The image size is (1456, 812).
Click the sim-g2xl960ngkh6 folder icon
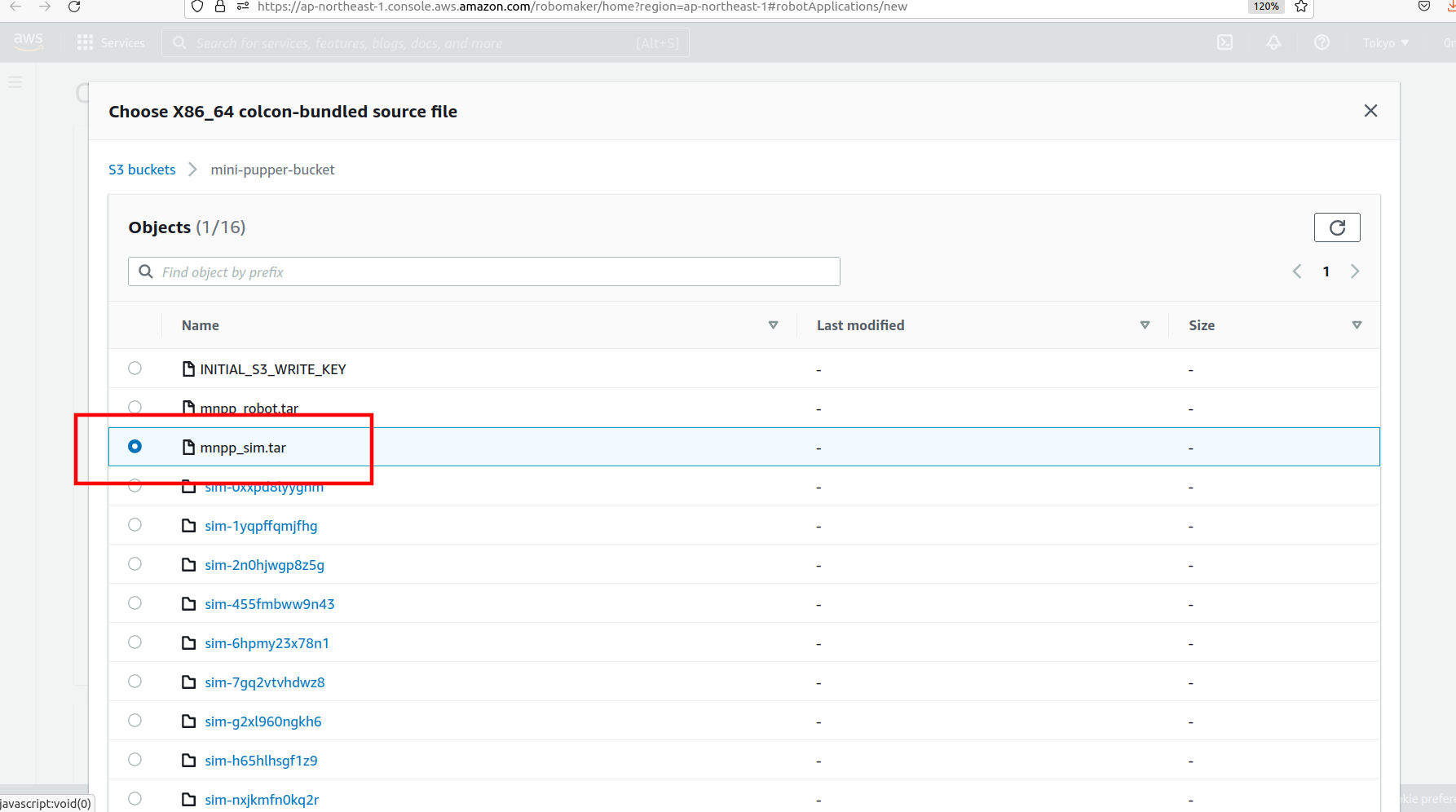188,722
